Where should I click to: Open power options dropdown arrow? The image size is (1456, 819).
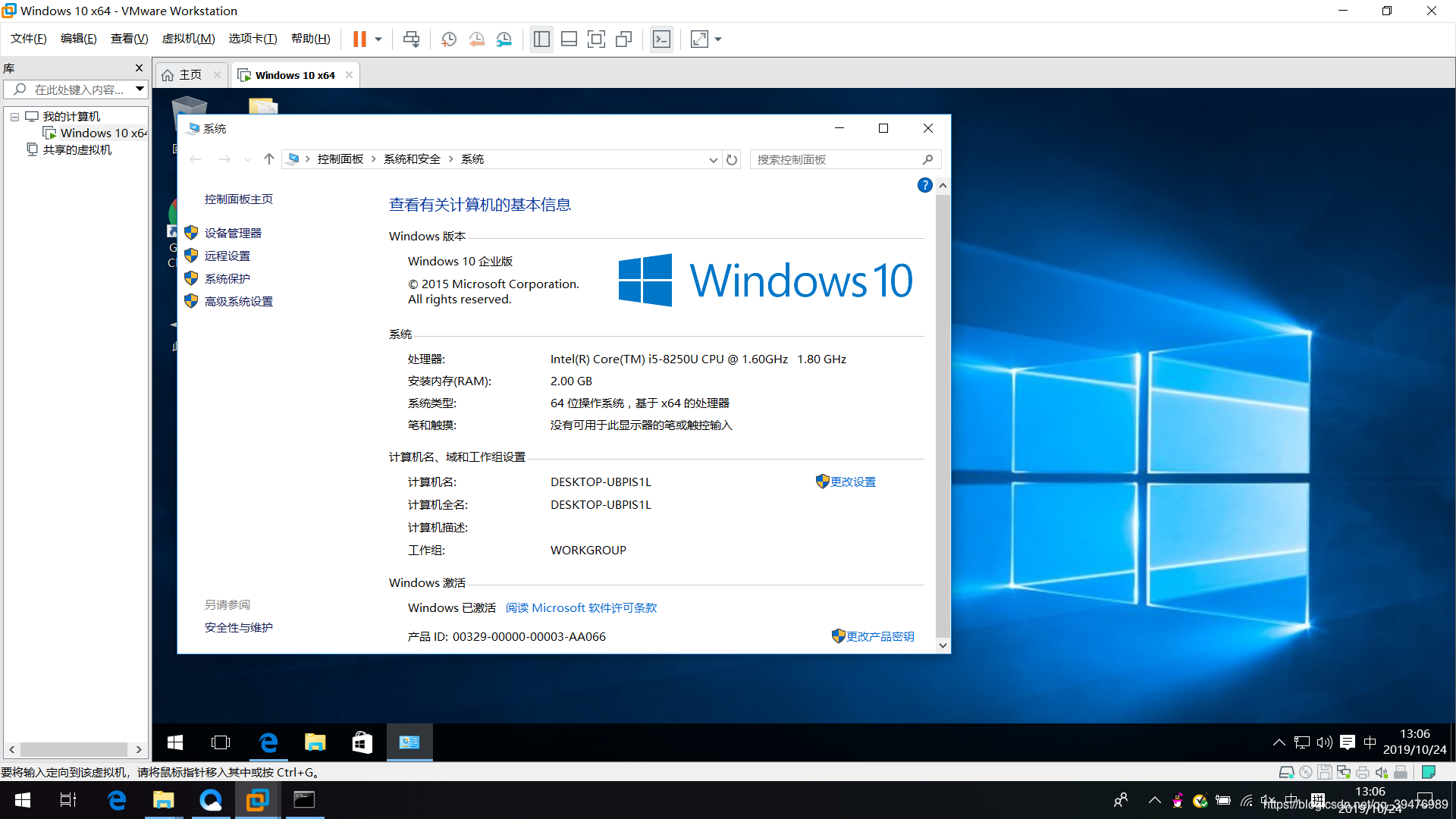click(x=378, y=39)
